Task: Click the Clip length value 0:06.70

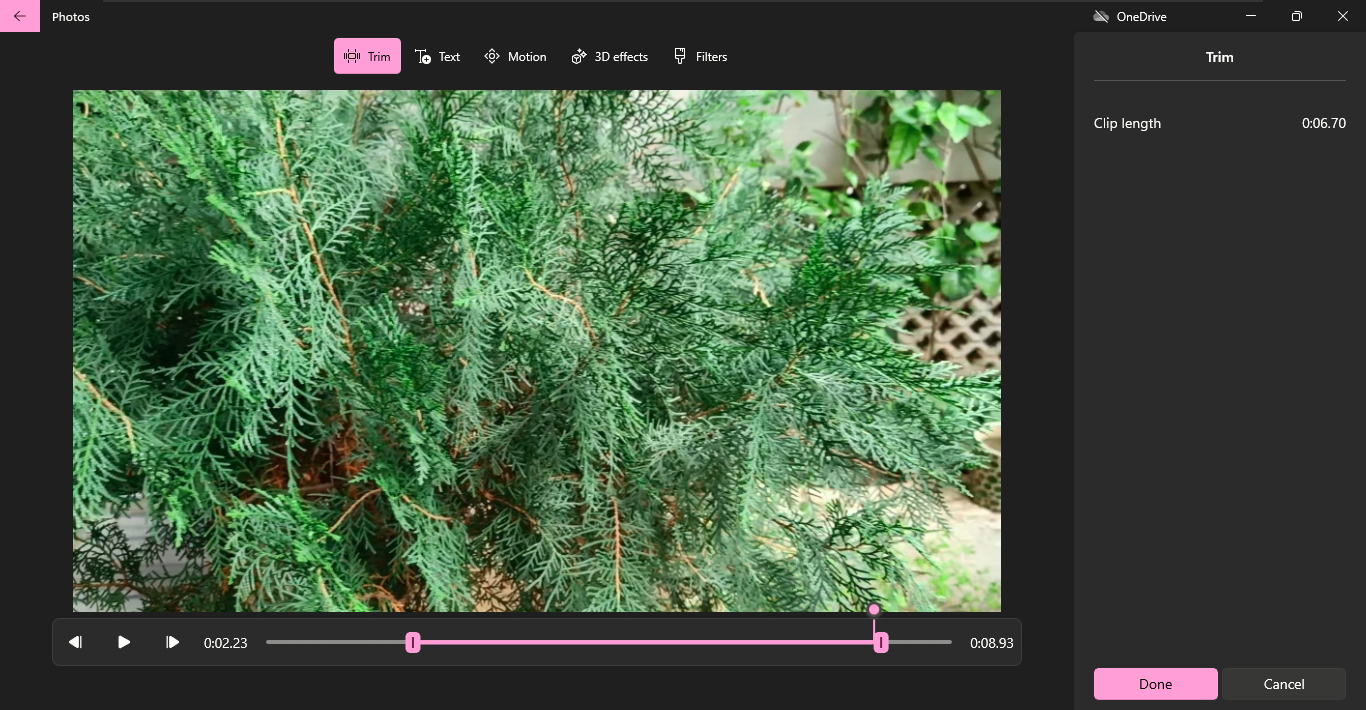Action: (x=1325, y=123)
